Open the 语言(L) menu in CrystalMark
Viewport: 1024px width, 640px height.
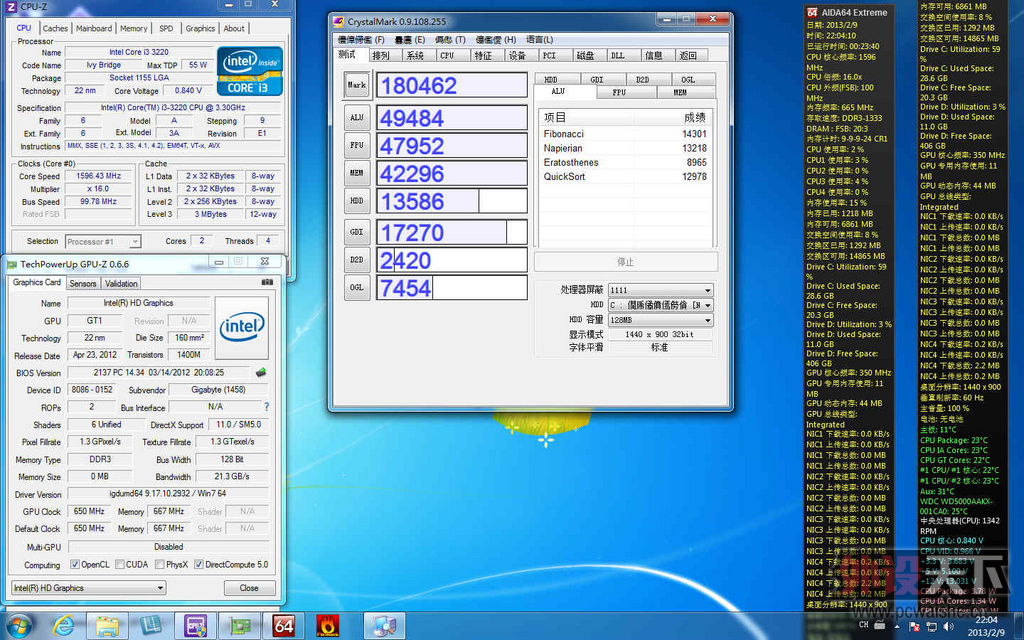[539, 40]
